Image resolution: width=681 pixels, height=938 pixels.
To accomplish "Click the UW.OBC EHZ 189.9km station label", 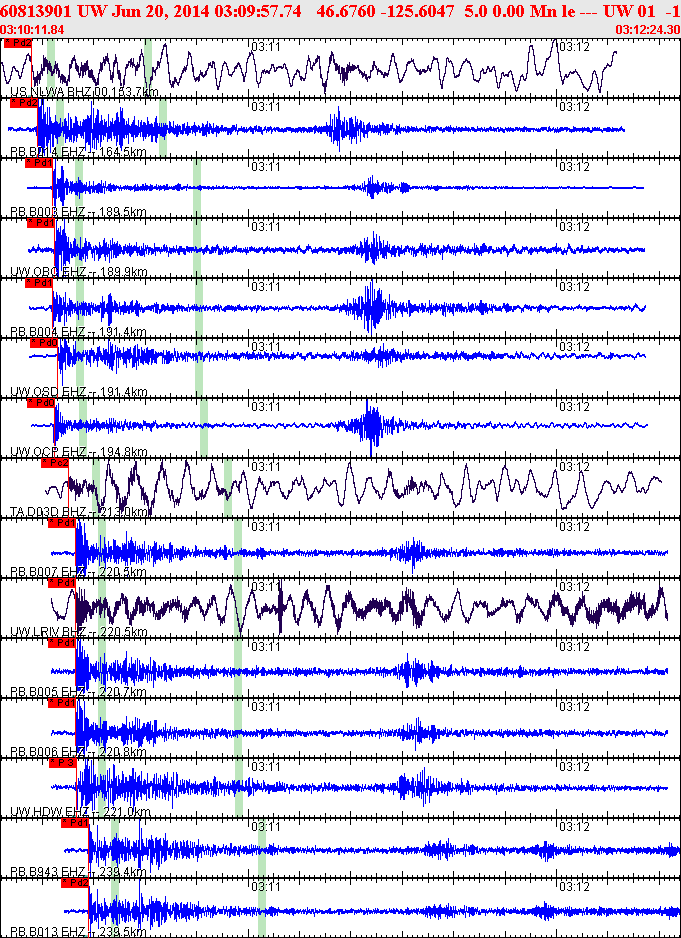I will [x=79, y=272].
